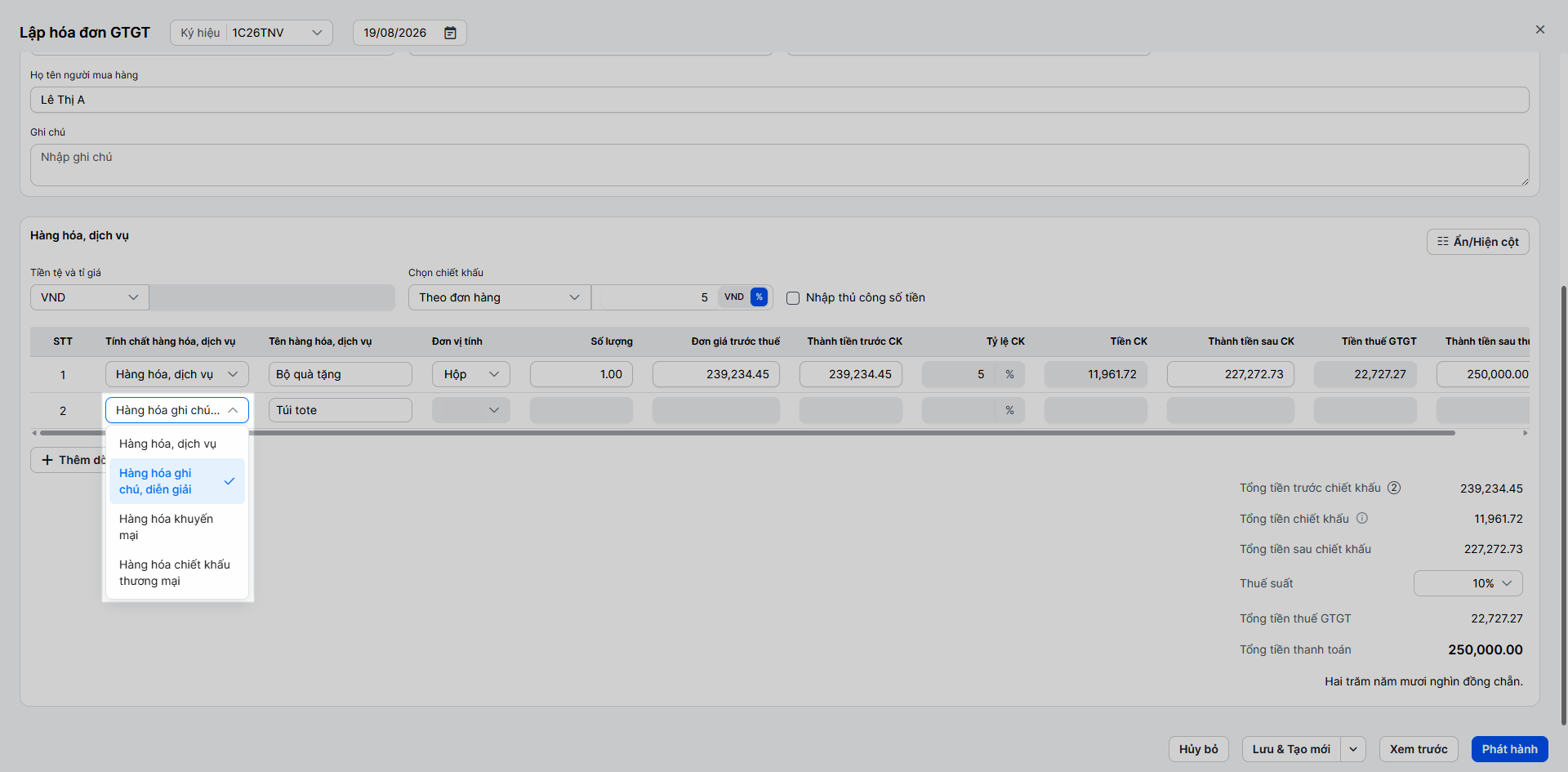
Task: Enable Nhập thủ công số tiền checkbox
Action: 793,298
